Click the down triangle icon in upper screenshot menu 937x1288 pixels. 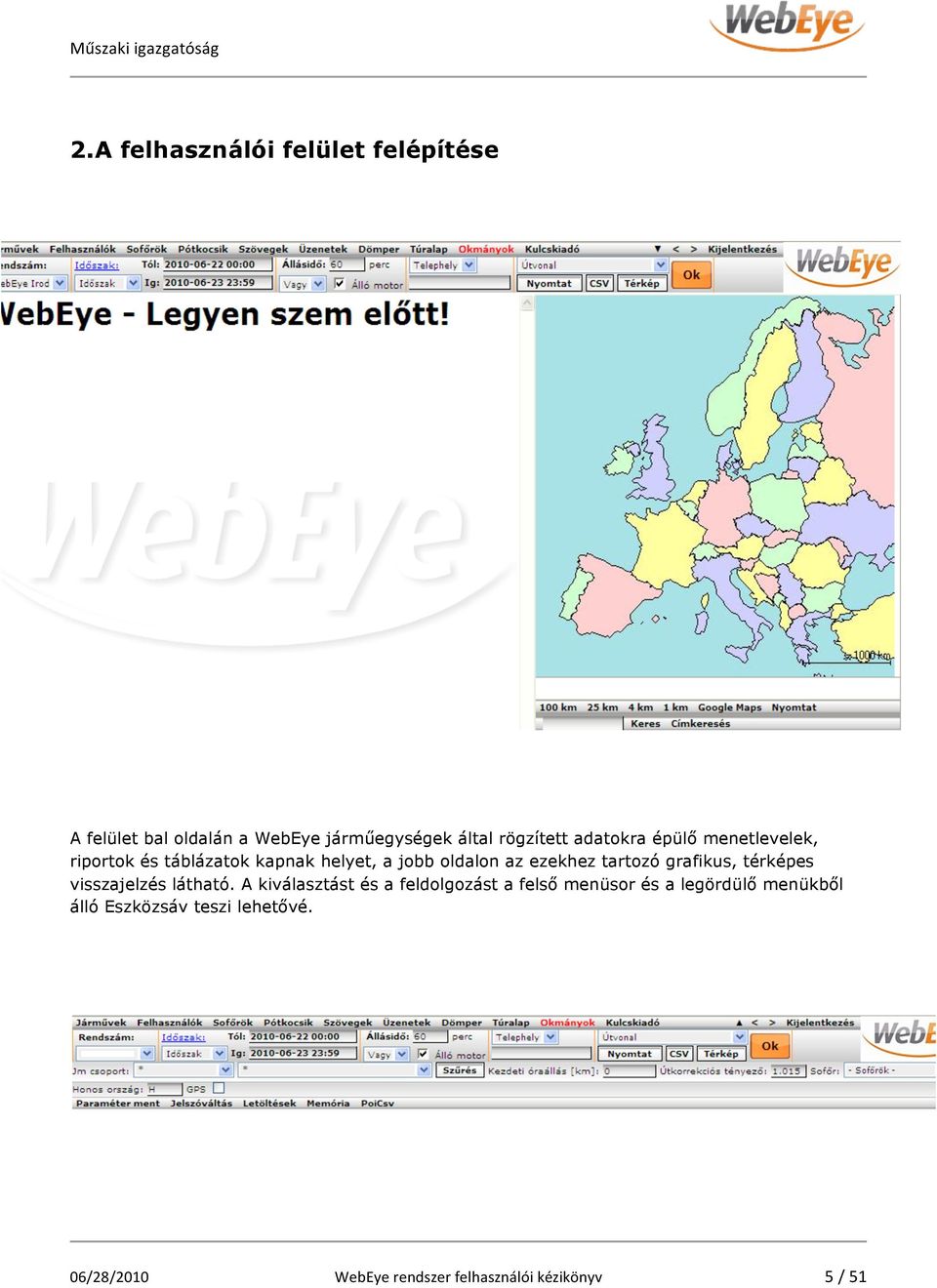coord(657,250)
